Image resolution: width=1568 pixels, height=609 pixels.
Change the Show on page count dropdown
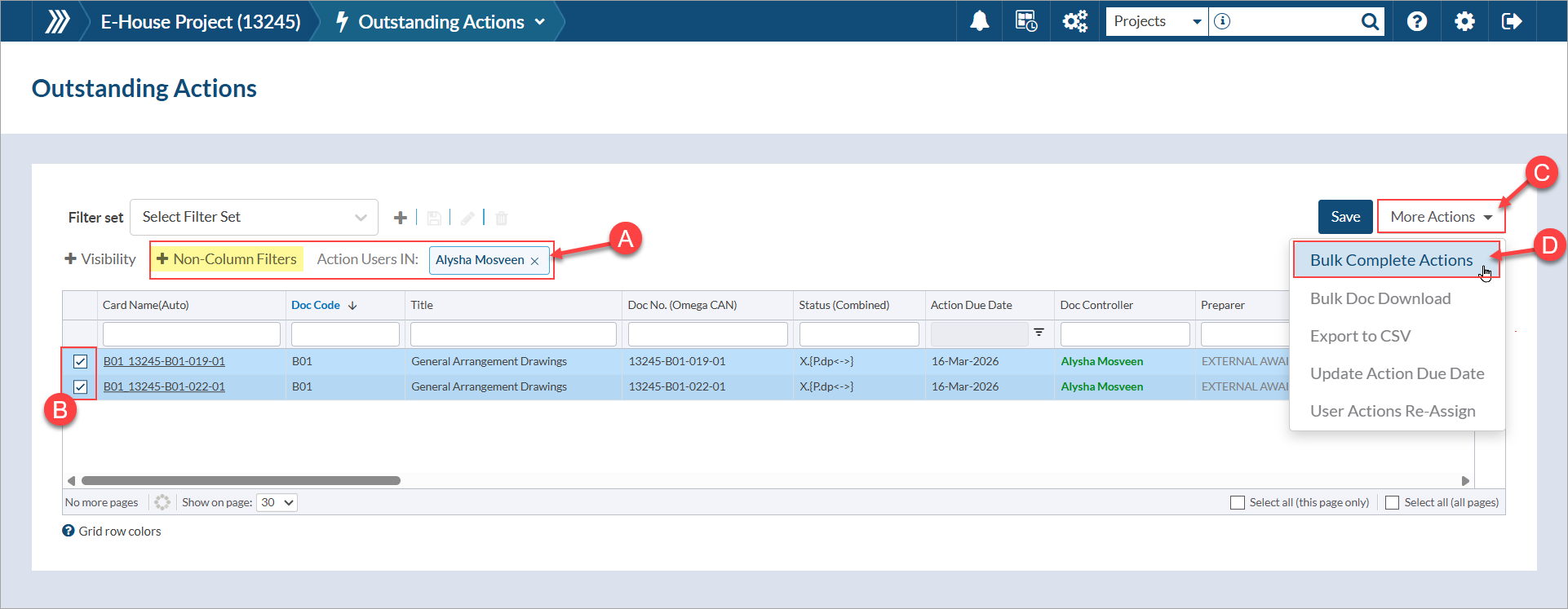tap(277, 502)
